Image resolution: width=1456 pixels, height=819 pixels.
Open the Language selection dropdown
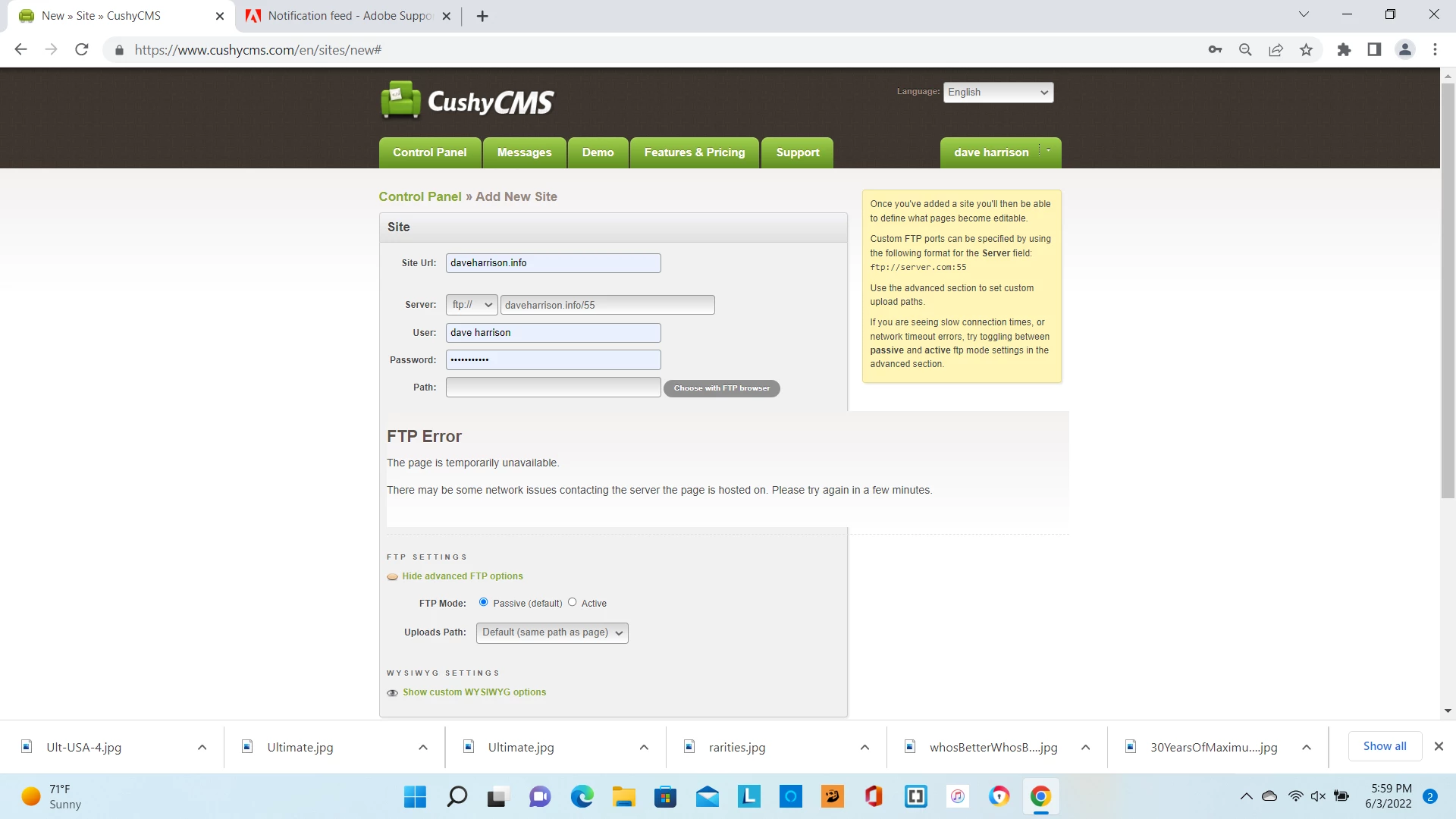(x=998, y=93)
